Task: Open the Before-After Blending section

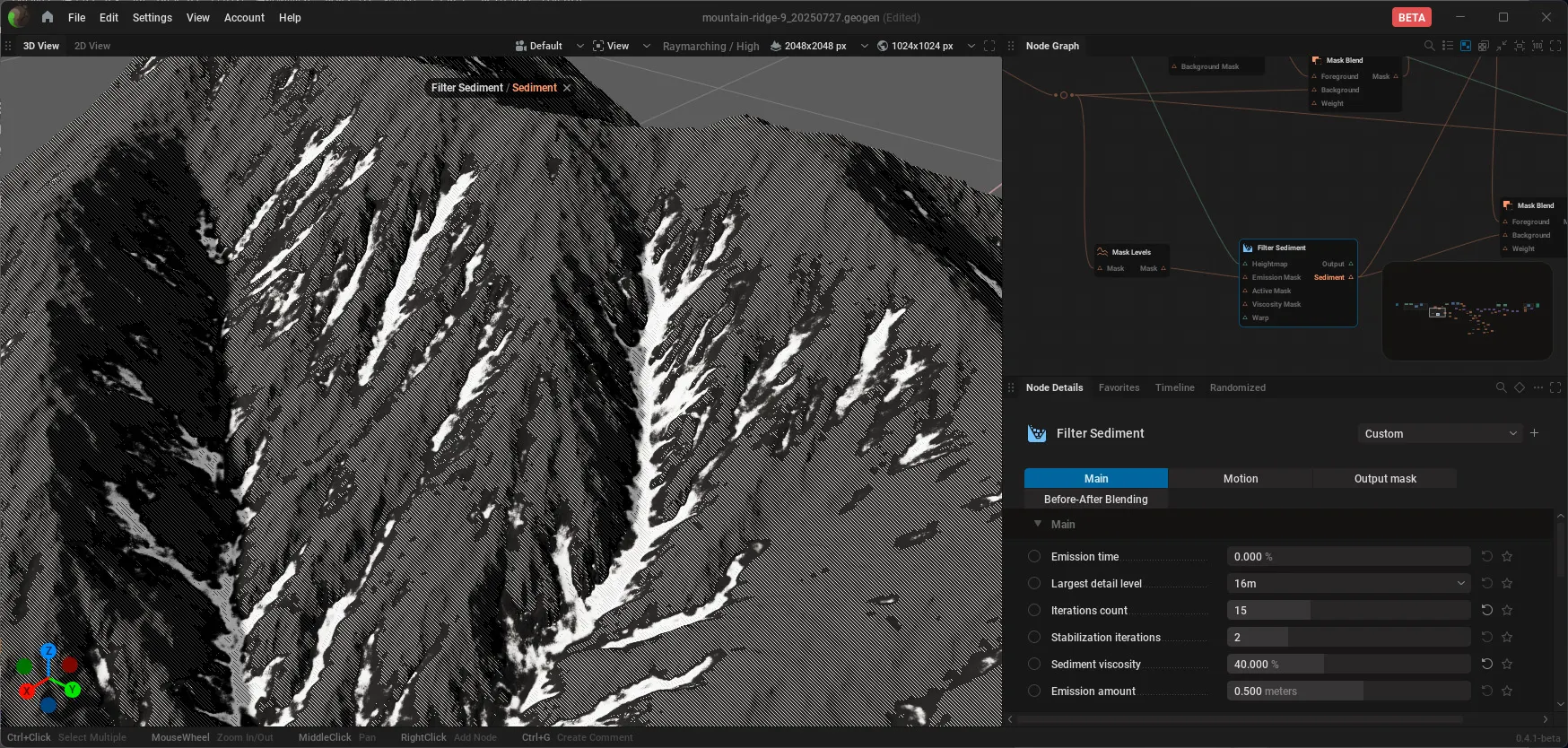Action: click(1095, 500)
